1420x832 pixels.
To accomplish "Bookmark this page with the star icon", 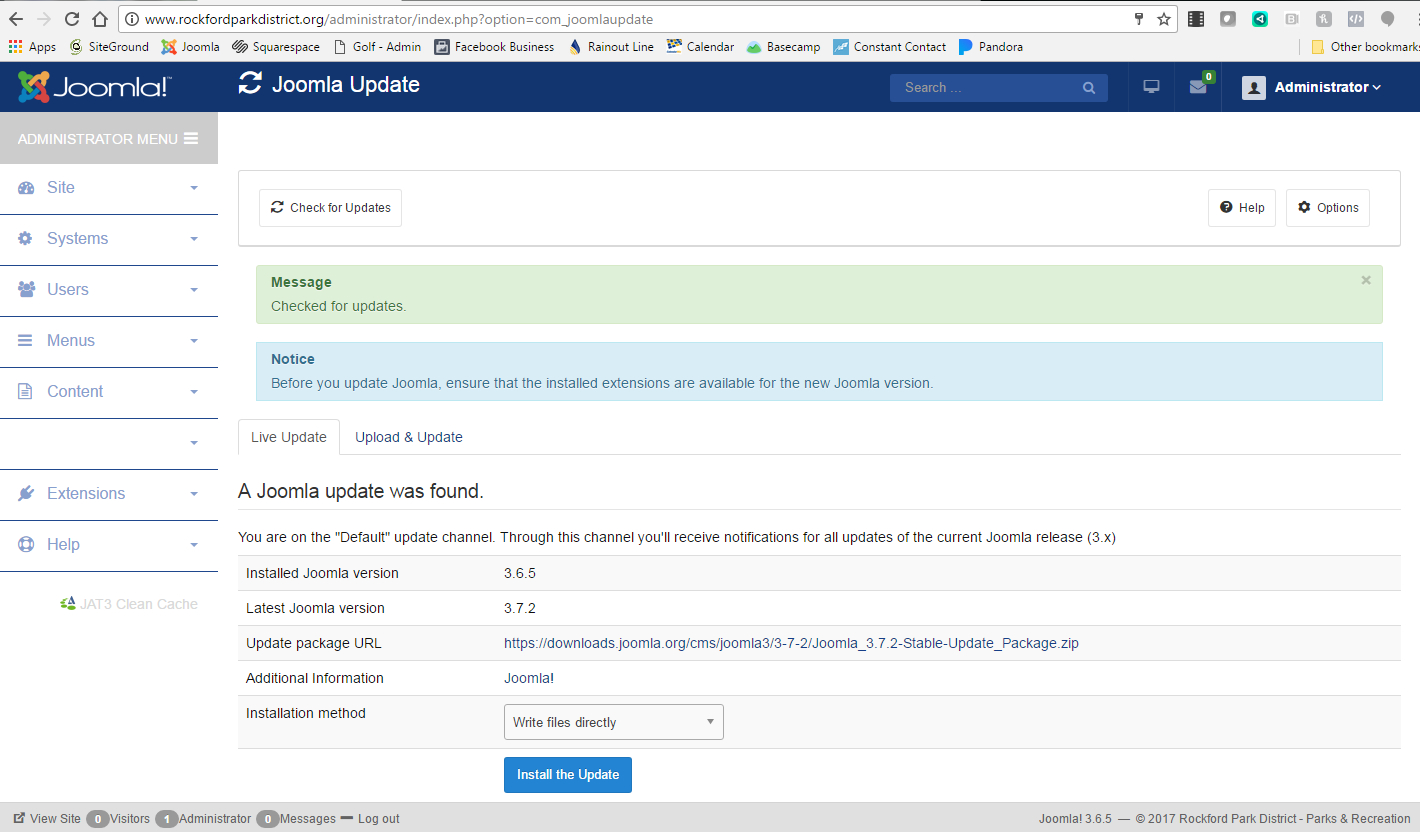I will [1164, 19].
